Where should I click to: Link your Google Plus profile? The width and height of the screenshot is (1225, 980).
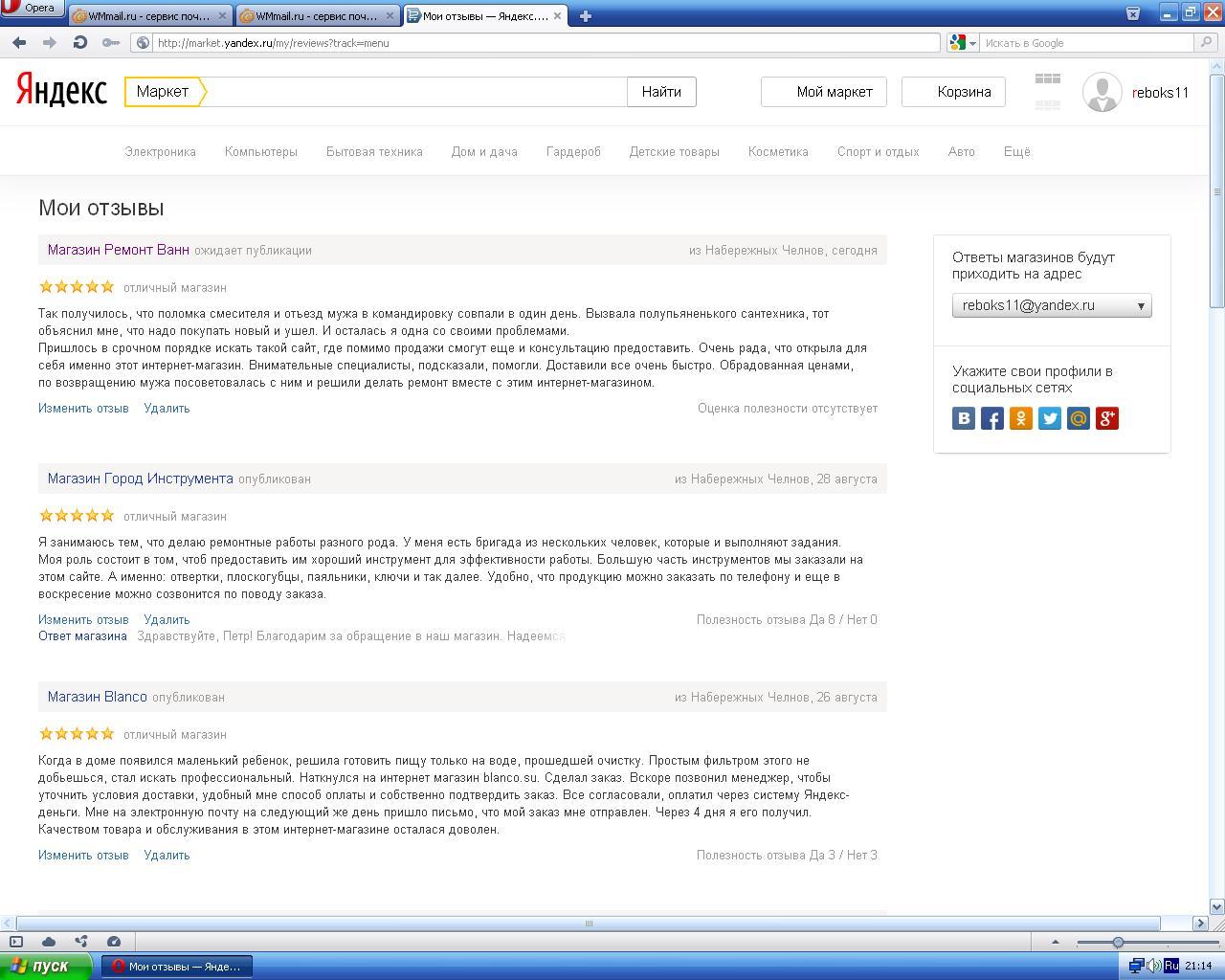pyautogui.click(x=1107, y=418)
